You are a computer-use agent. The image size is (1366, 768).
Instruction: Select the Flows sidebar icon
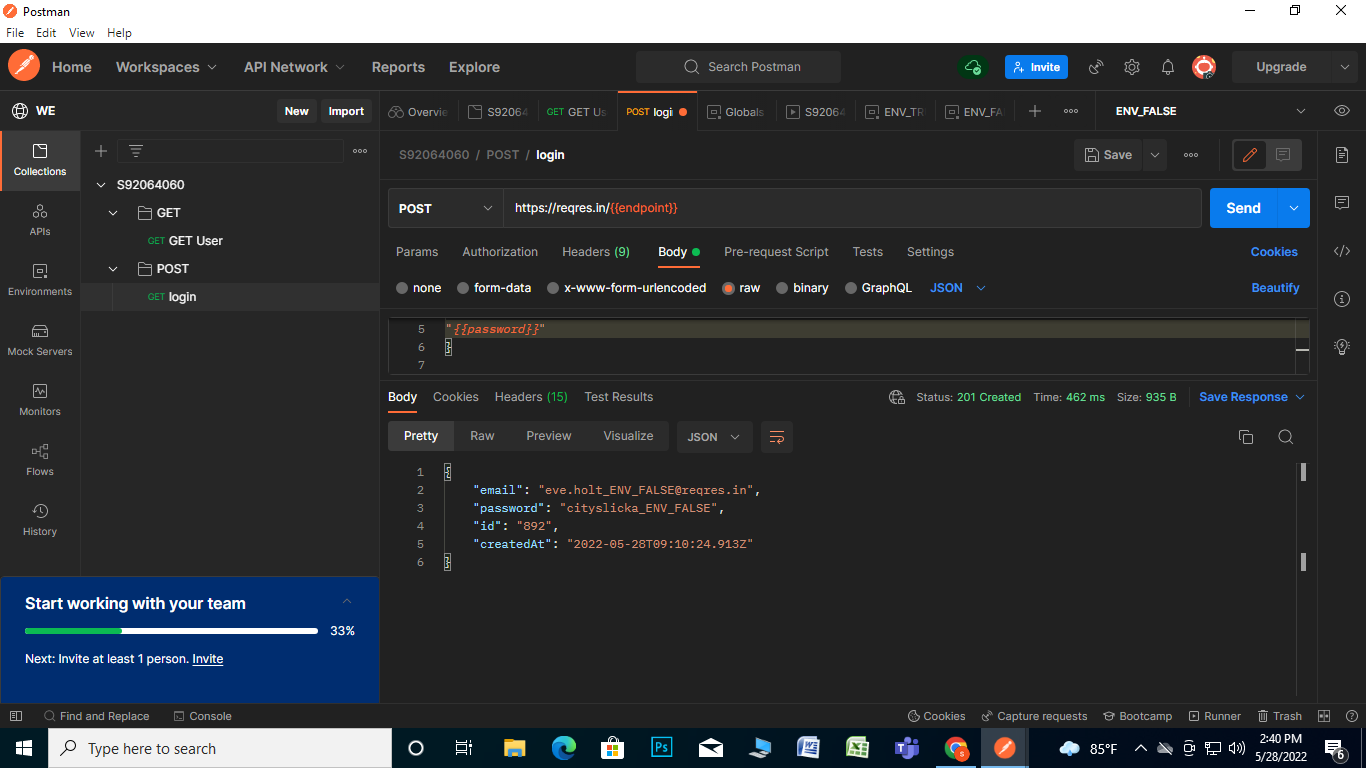(x=39, y=461)
